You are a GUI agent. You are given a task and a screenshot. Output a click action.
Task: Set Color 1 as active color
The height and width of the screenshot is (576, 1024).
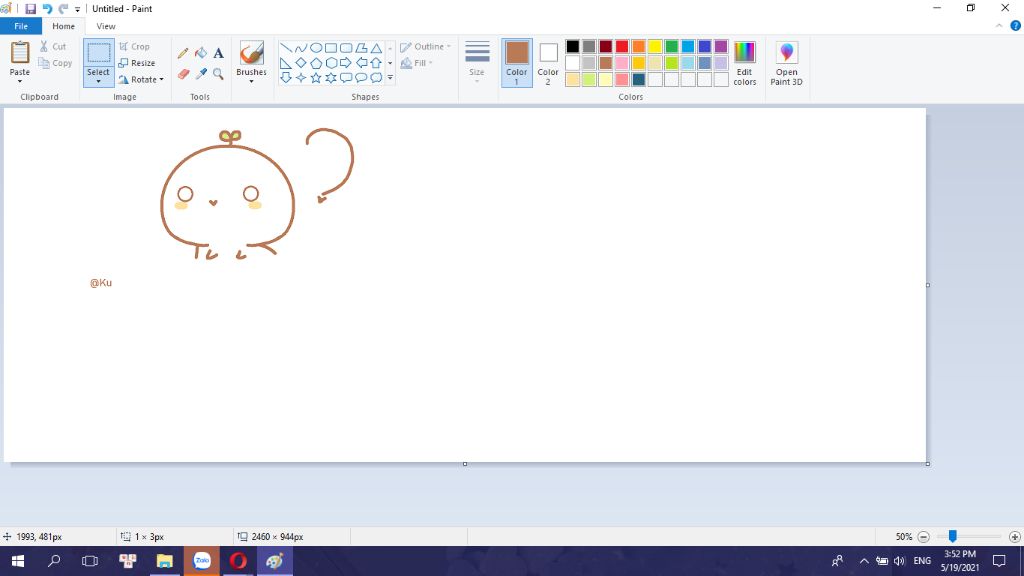tap(517, 63)
